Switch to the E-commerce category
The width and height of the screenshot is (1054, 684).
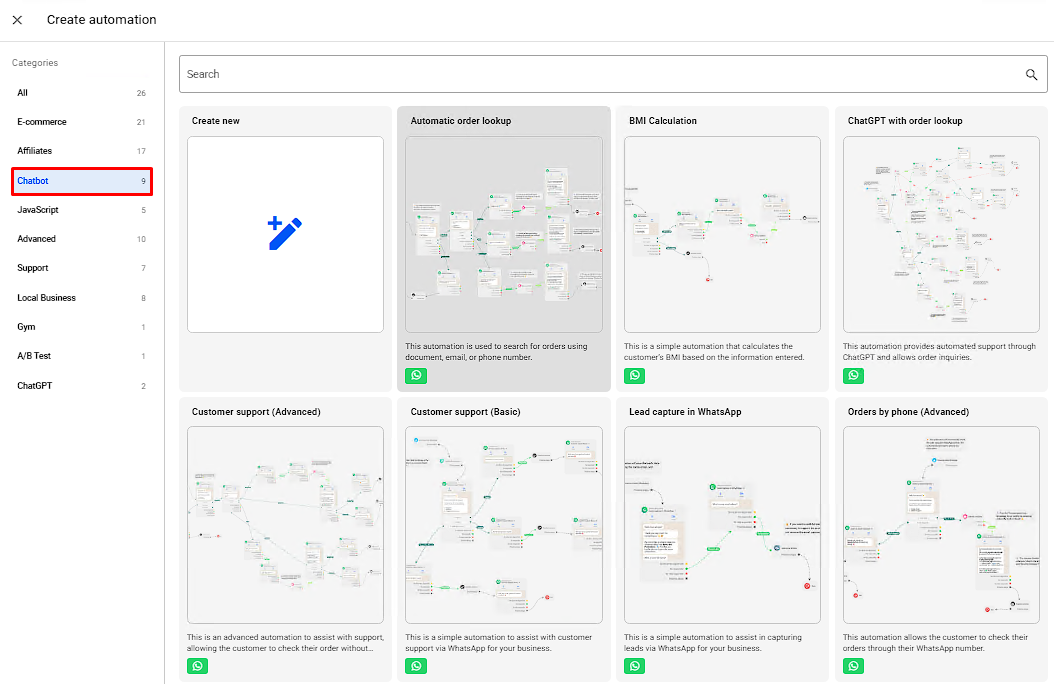[82, 122]
